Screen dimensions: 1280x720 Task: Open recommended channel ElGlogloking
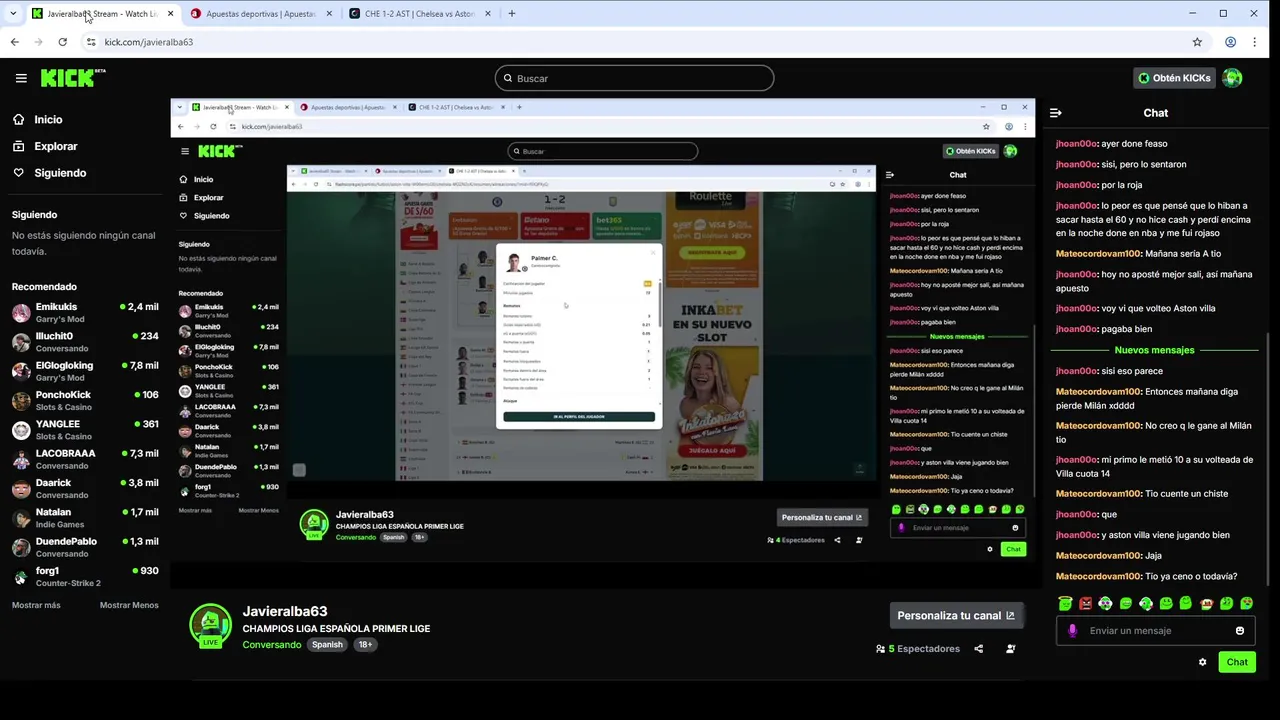pyautogui.click(x=85, y=371)
